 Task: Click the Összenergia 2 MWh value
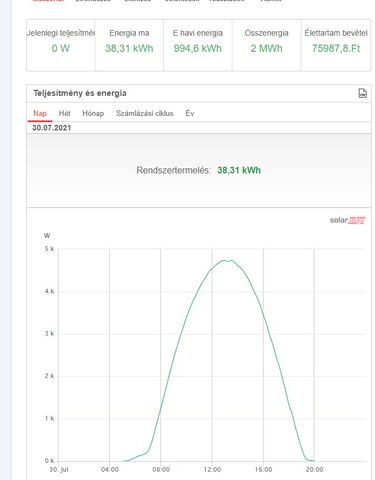click(x=266, y=48)
